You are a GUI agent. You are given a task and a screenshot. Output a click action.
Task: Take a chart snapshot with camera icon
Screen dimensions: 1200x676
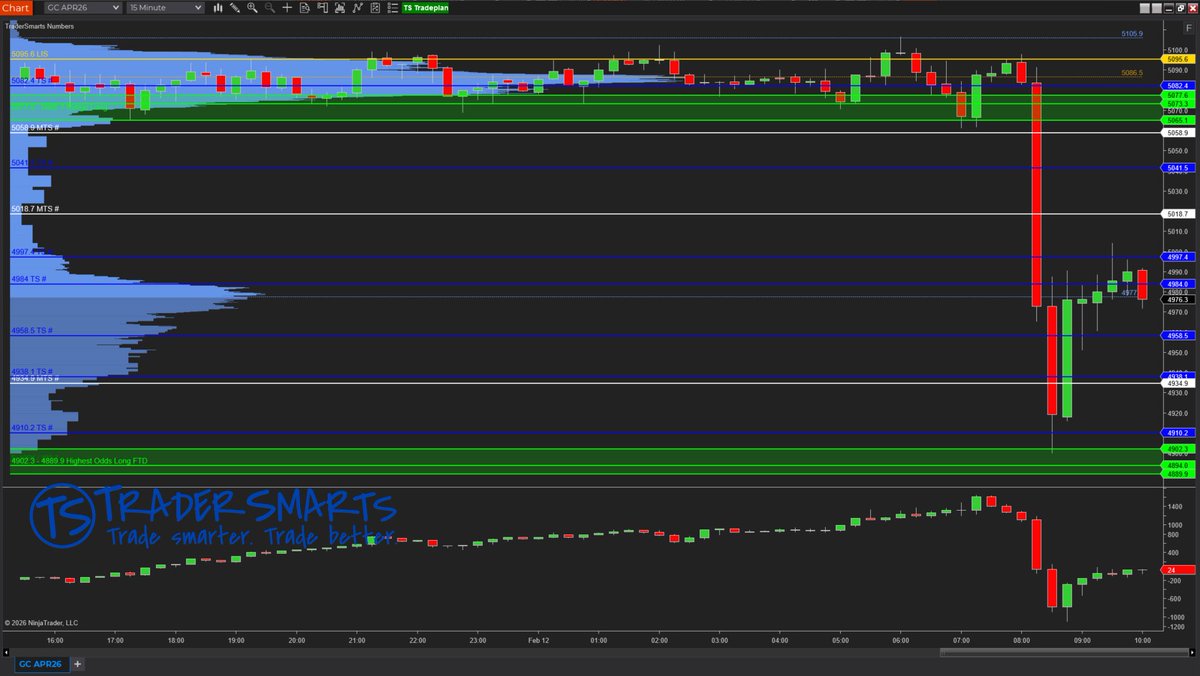(x=341, y=8)
